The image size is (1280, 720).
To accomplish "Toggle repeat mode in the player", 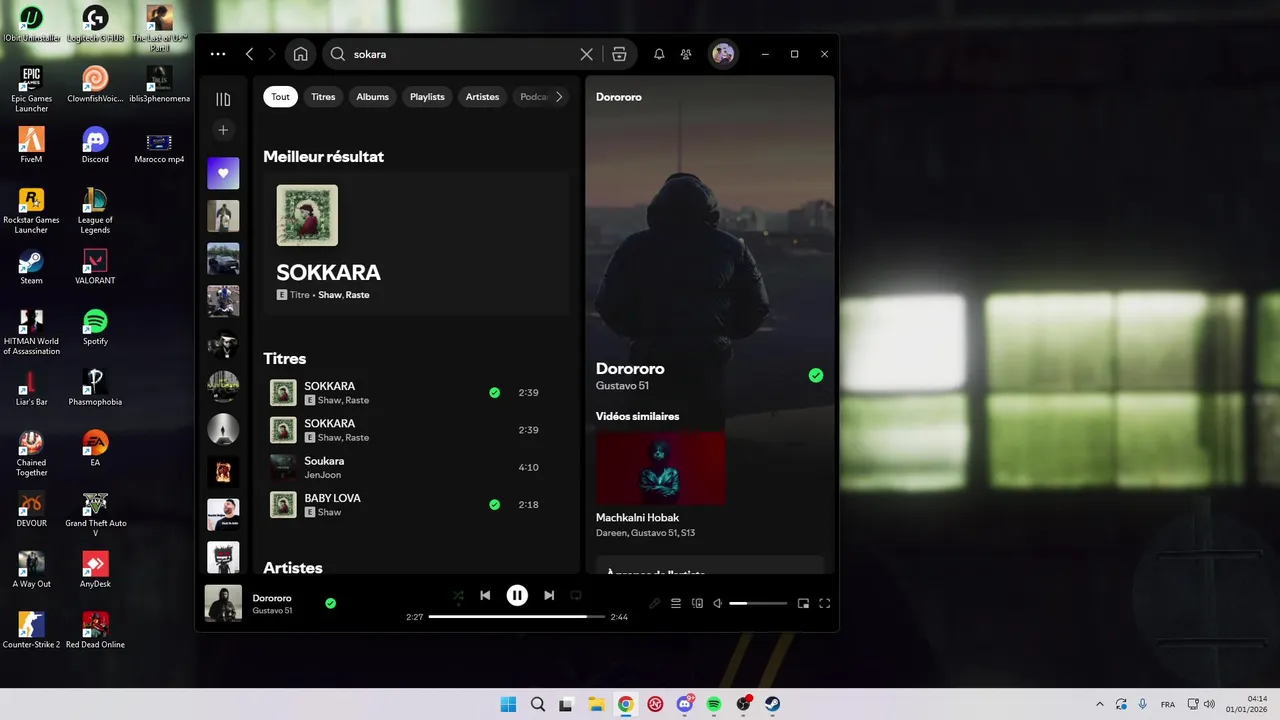I will coord(576,595).
